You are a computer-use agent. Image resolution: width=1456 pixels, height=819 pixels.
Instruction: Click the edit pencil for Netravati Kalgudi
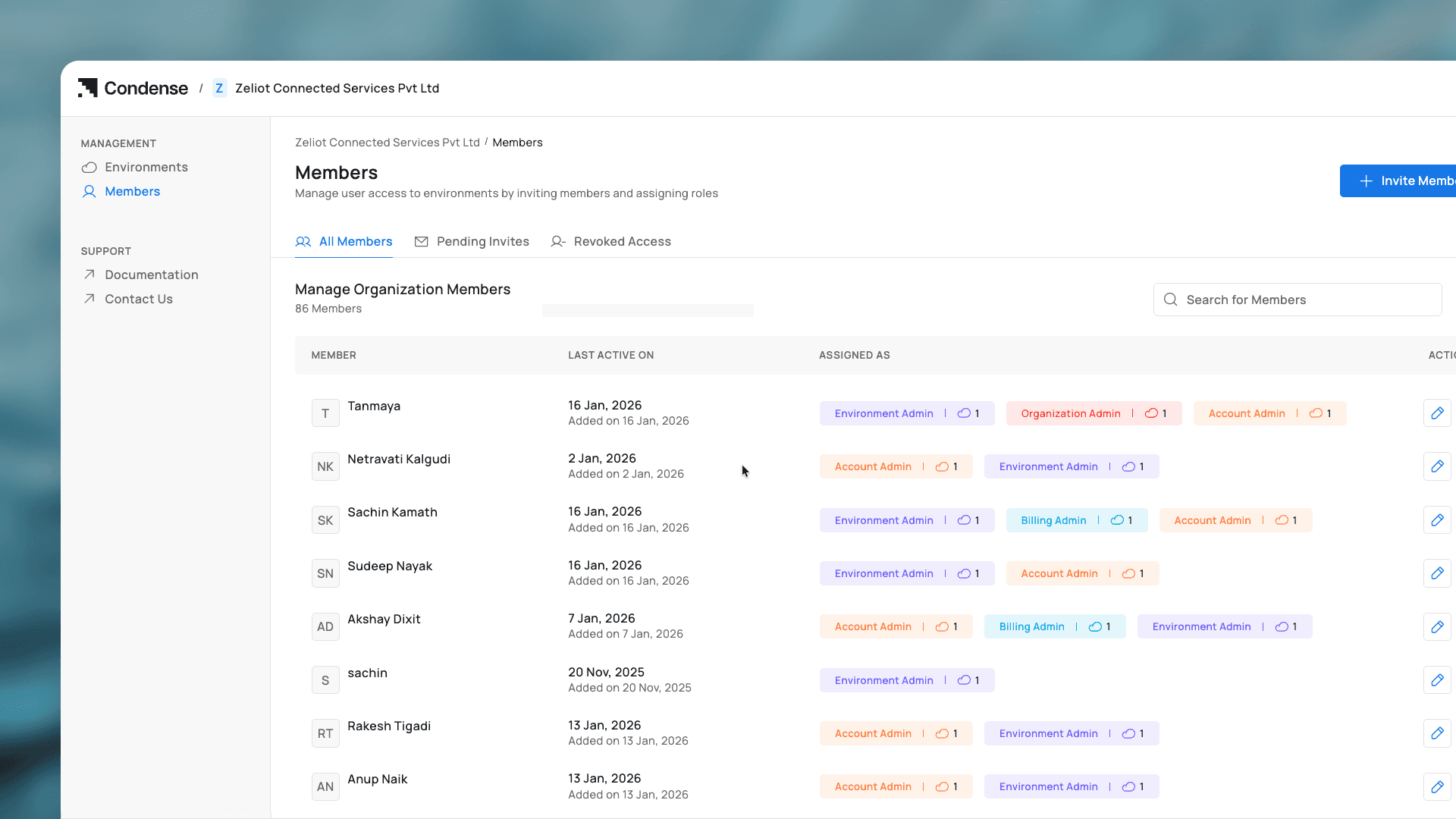[x=1437, y=466]
